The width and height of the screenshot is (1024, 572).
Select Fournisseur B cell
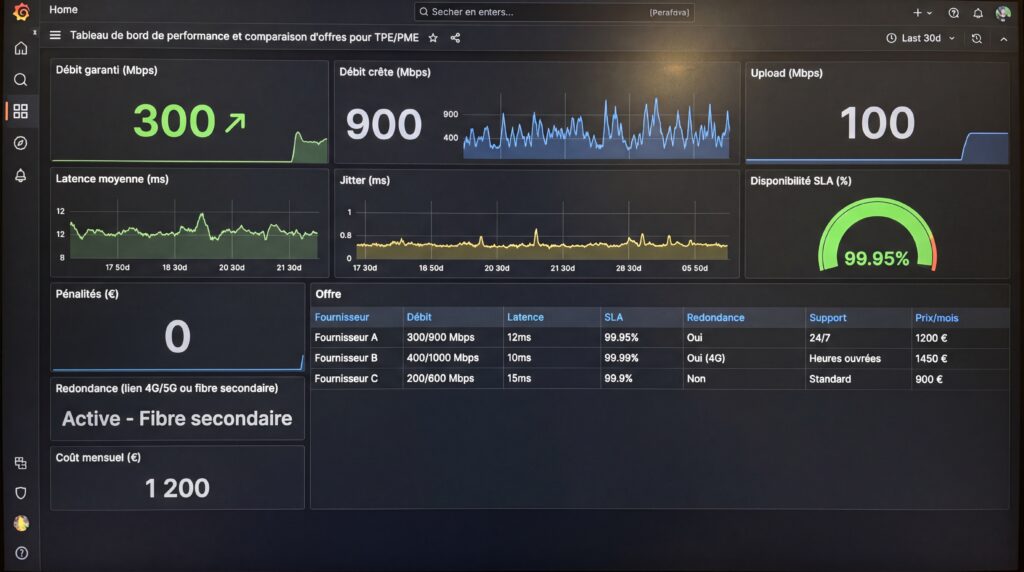click(x=346, y=358)
